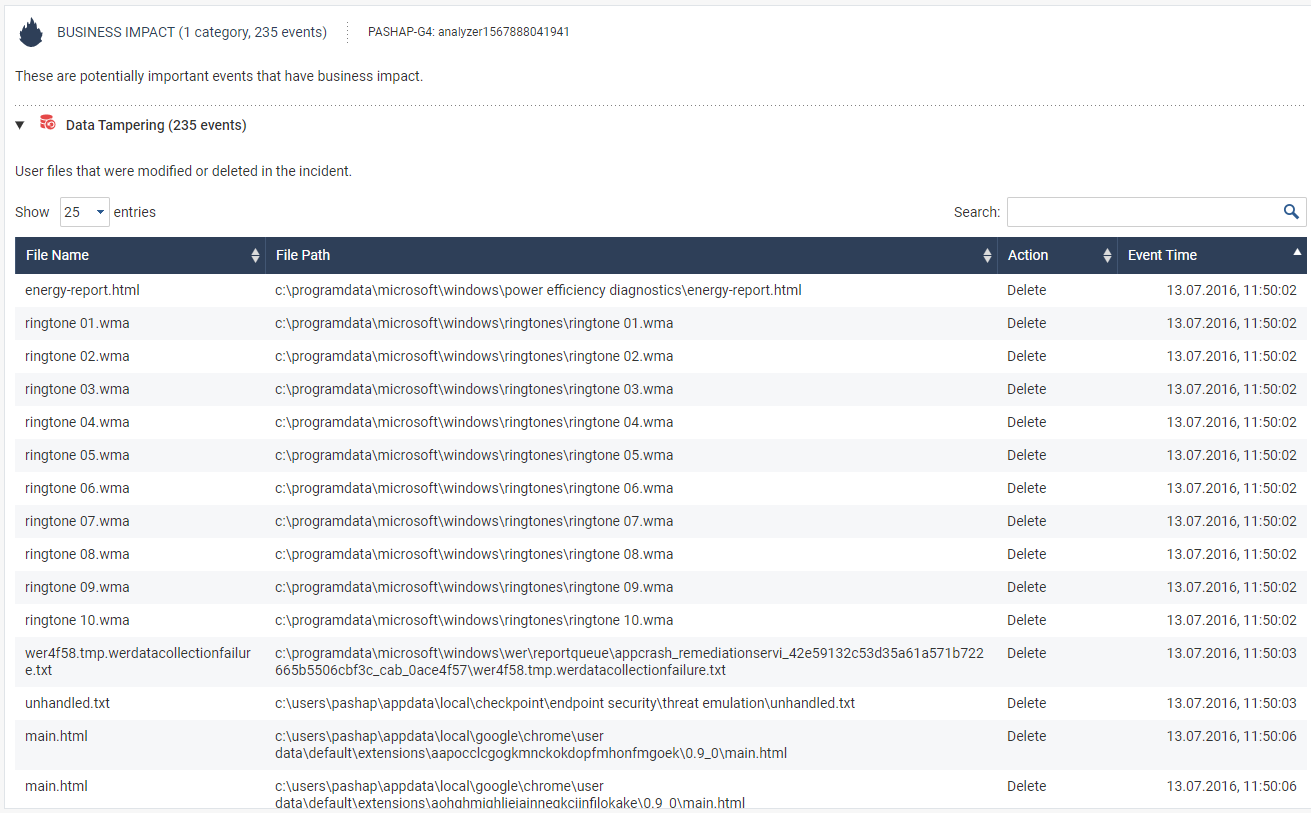Select the Data Tampering (235 events) heading
This screenshot has height=813, width=1311.
(156, 125)
